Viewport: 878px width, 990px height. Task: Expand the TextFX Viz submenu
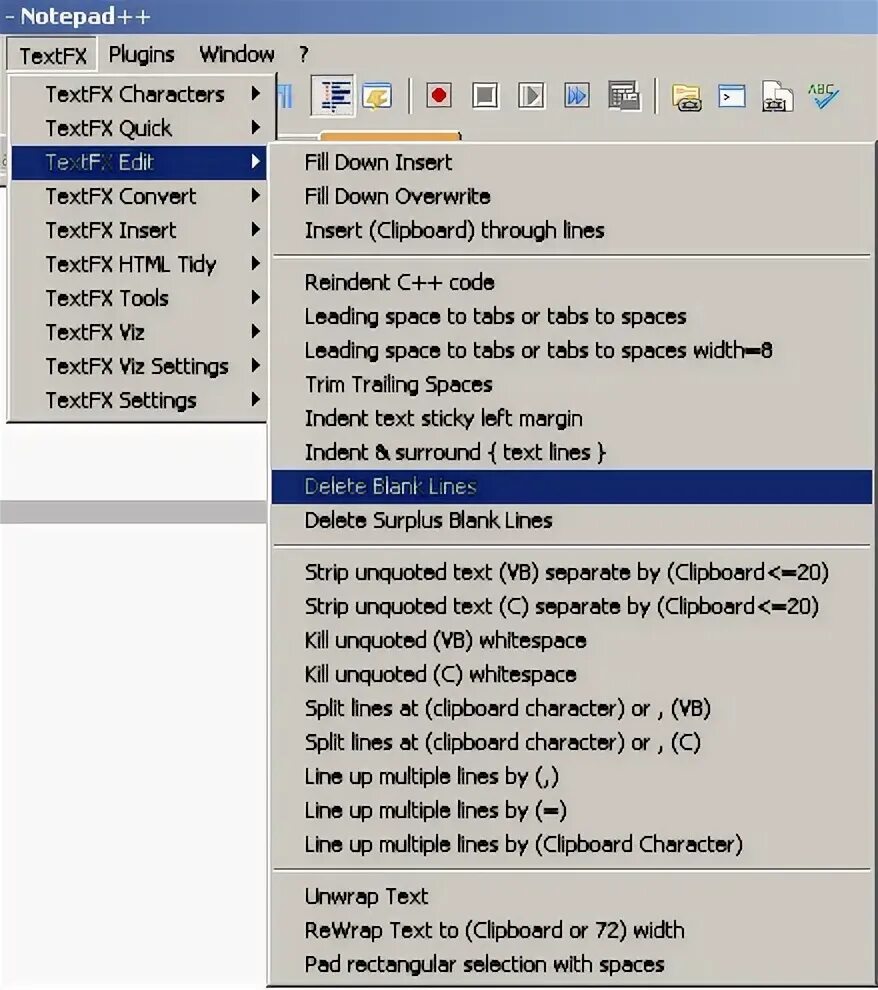(139, 332)
